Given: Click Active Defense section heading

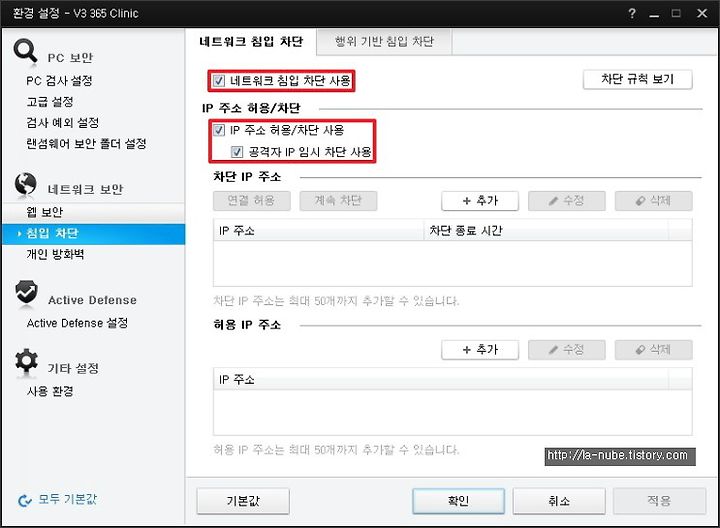Looking at the screenshot, I should [92, 300].
